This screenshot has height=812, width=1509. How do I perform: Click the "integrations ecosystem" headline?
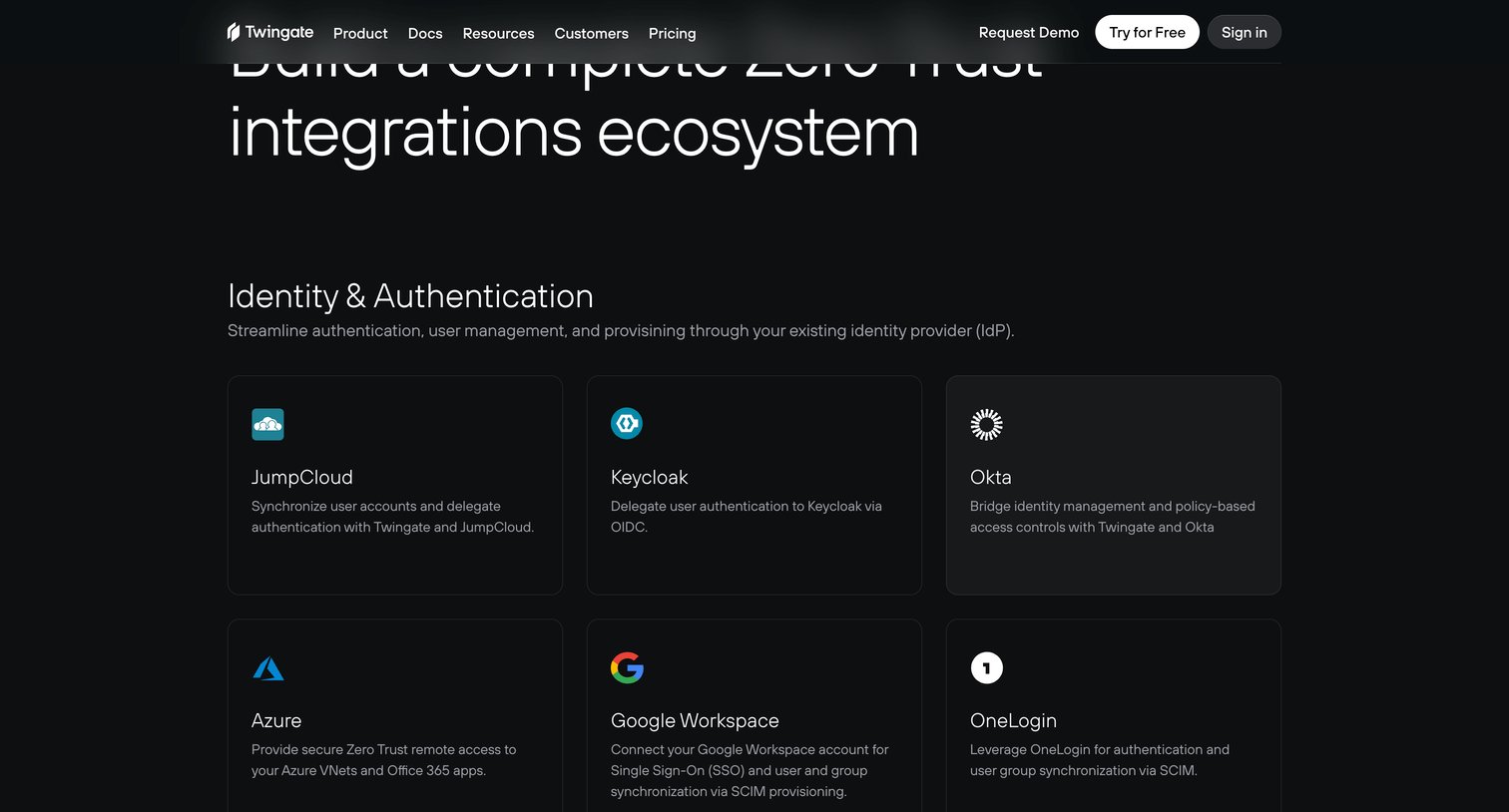coord(574,134)
